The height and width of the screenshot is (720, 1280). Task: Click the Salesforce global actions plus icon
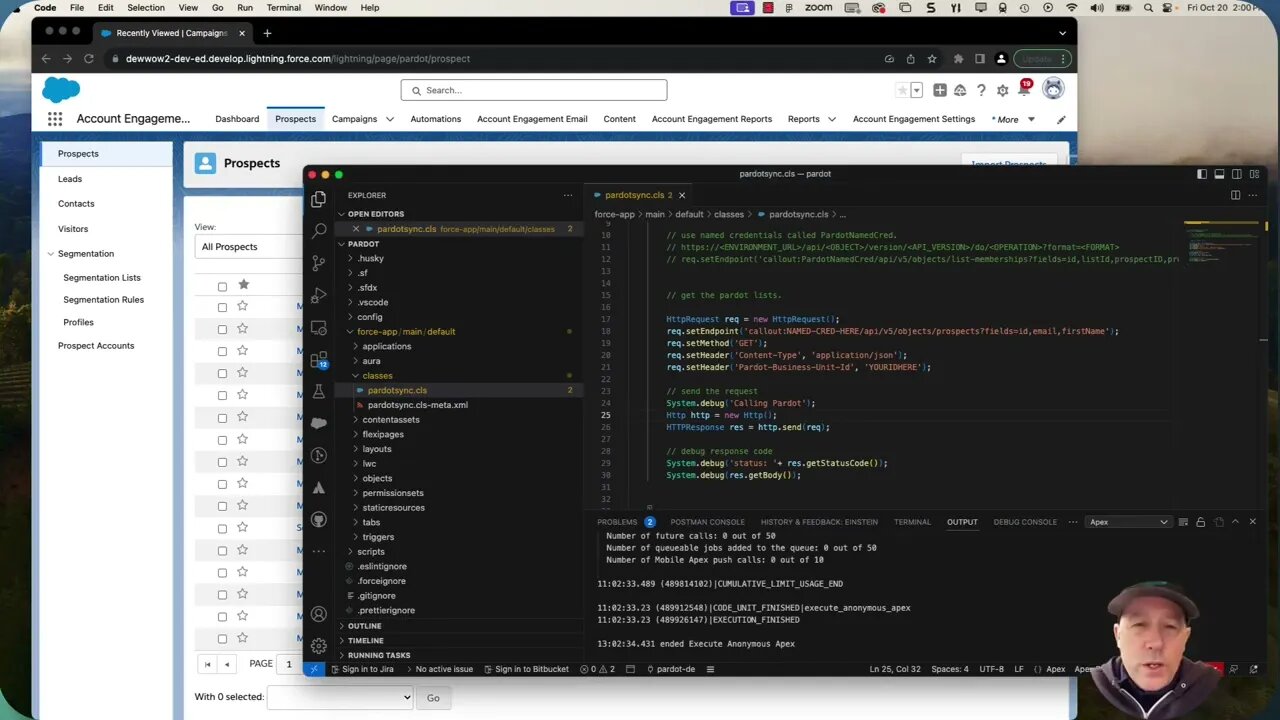[940, 90]
